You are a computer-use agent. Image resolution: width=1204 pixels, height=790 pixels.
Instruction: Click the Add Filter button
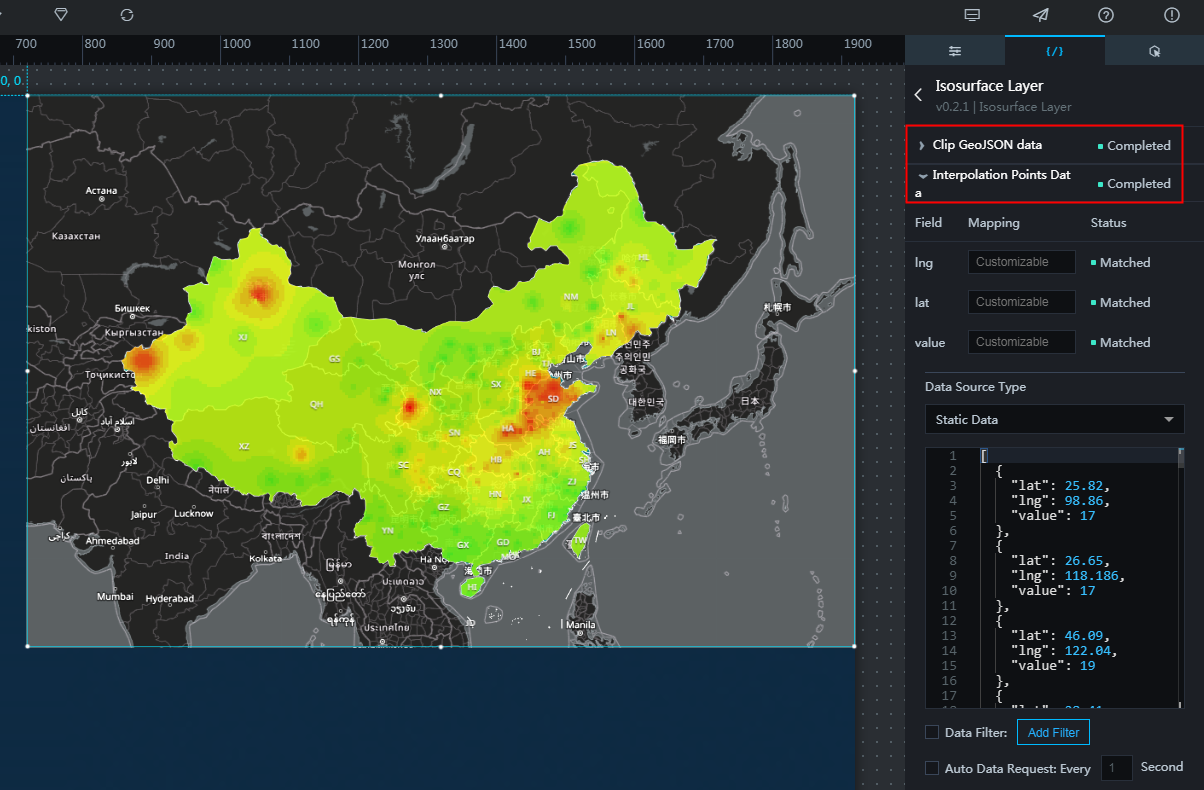pyautogui.click(x=1053, y=732)
